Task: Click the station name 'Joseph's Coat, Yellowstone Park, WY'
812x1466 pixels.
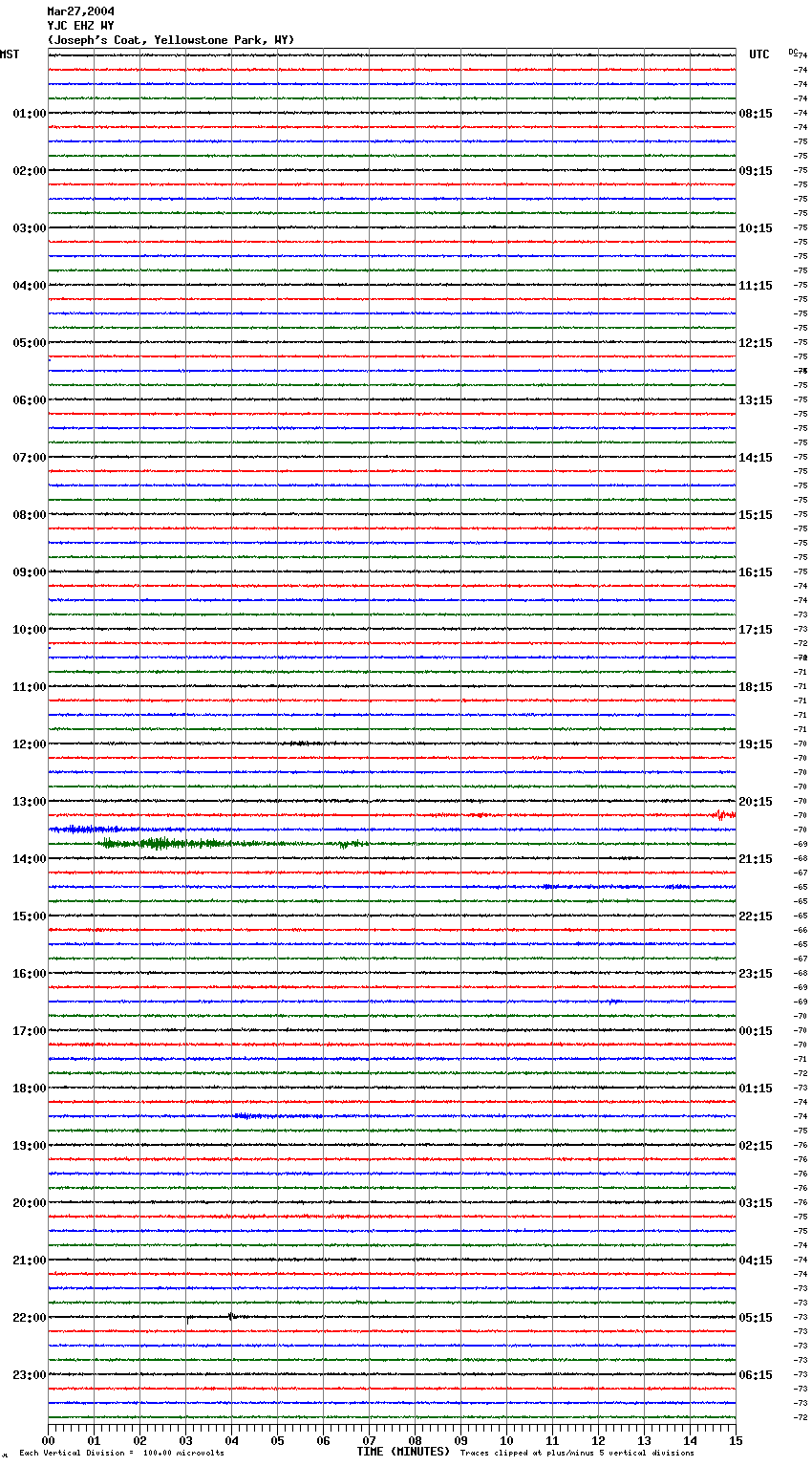Action: [172, 40]
